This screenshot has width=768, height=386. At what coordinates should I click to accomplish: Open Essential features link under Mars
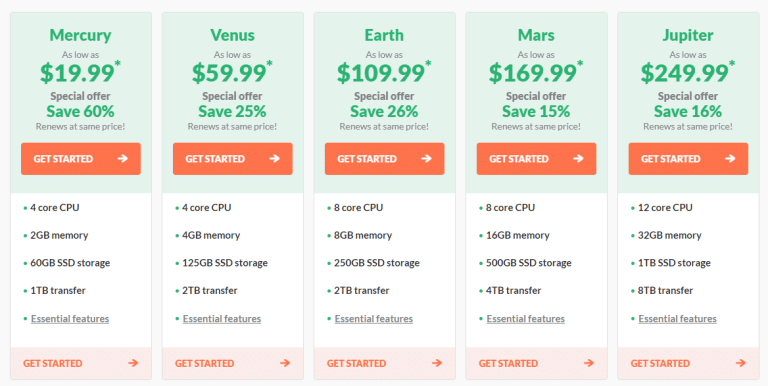[x=526, y=319]
